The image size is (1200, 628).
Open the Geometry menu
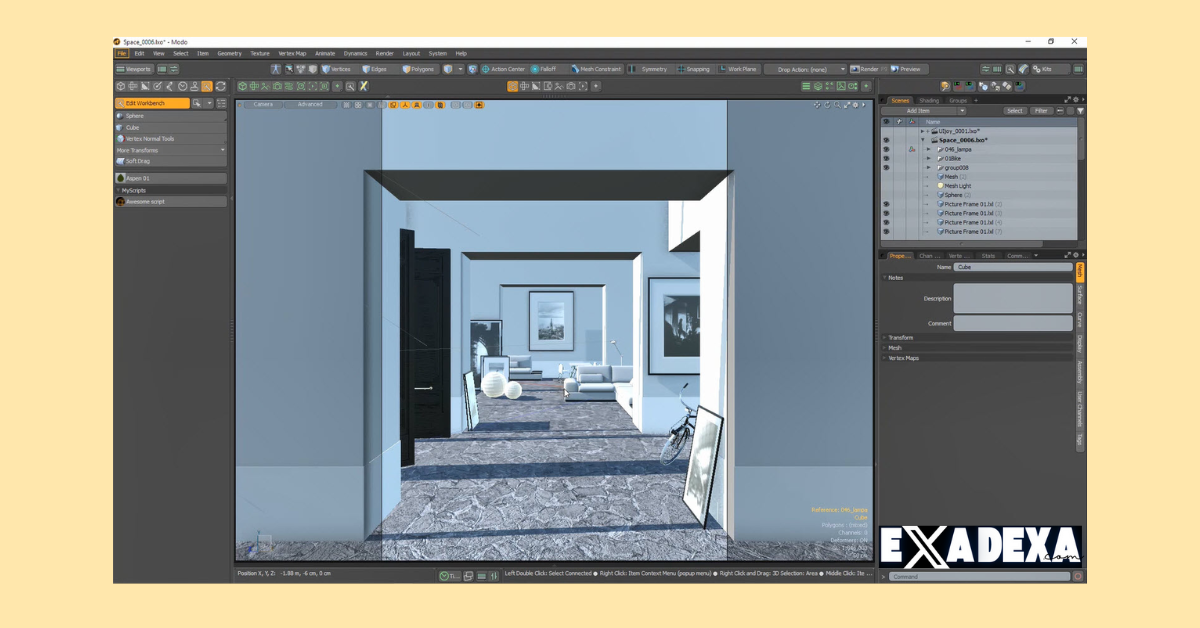pyautogui.click(x=231, y=53)
